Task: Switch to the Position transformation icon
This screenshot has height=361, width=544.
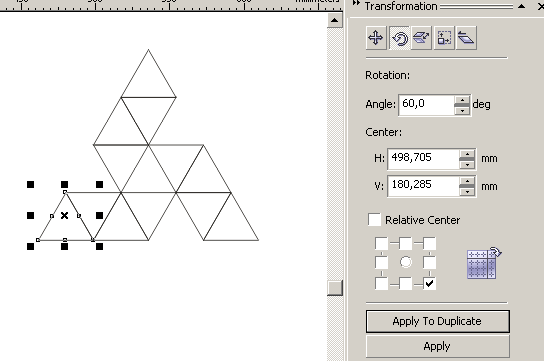Action: click(376, 38)
